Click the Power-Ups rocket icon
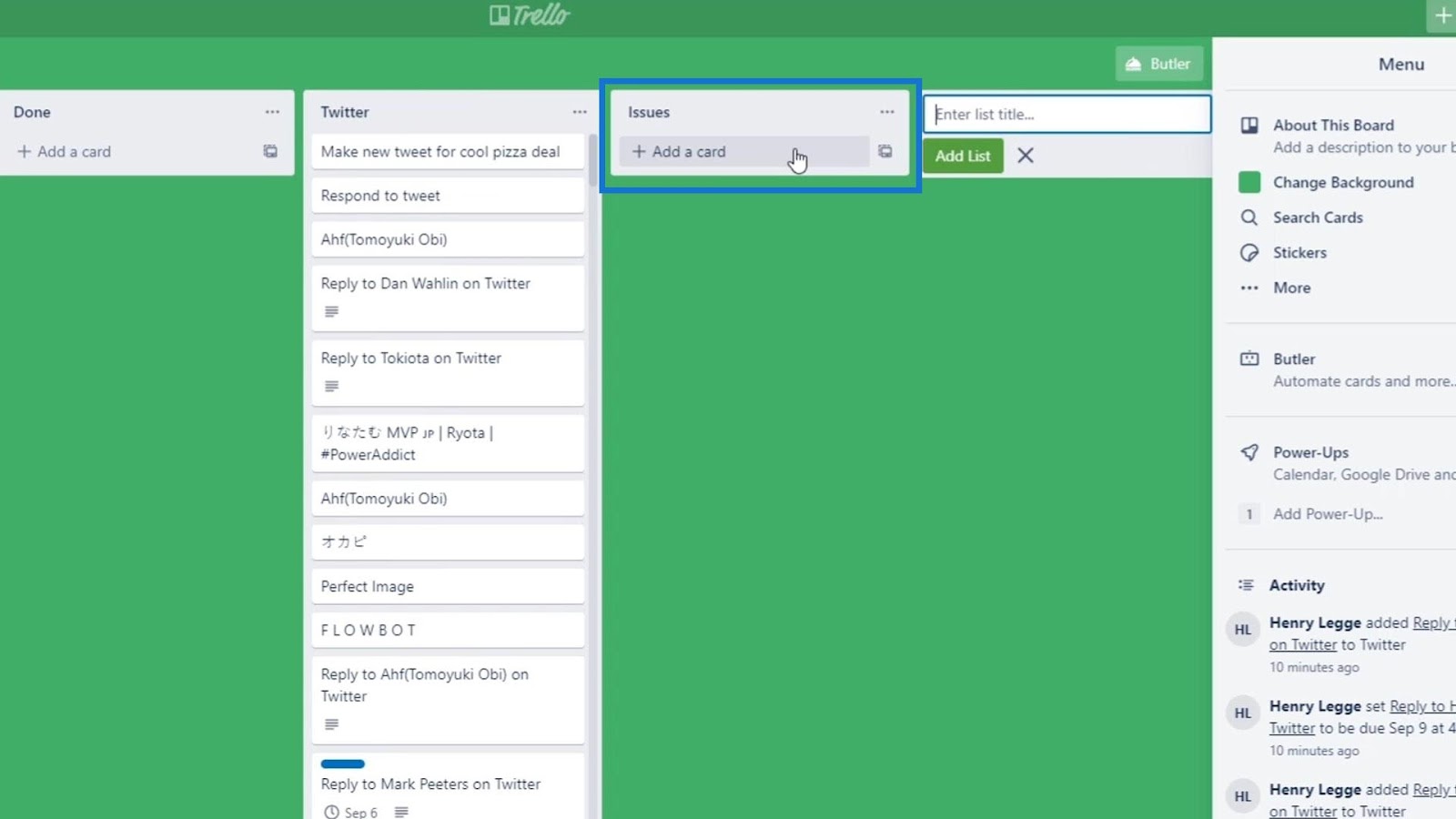This screenshot has width=1456, height=819. [x=1249, y=452]
